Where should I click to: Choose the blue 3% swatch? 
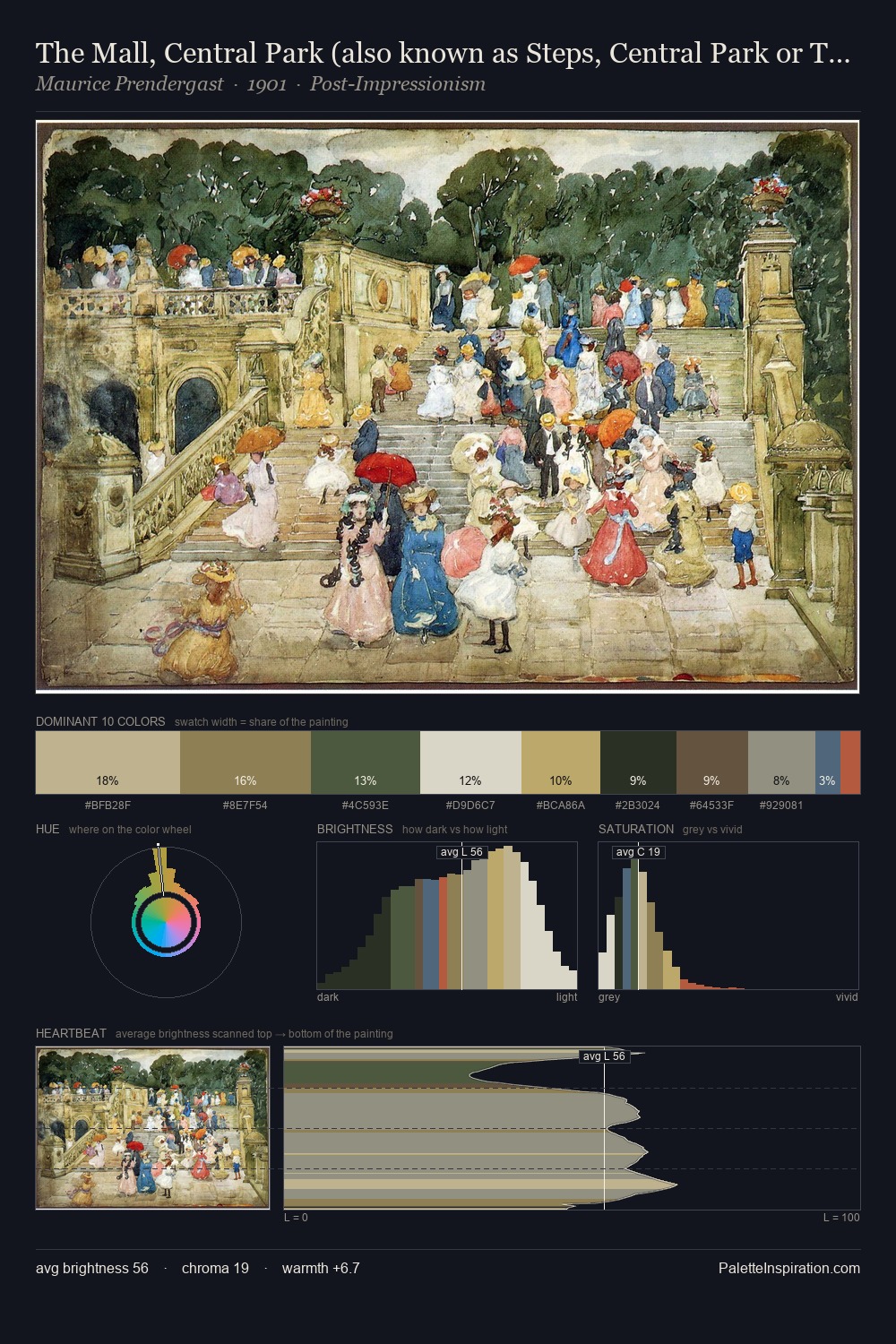coord(828,762)
